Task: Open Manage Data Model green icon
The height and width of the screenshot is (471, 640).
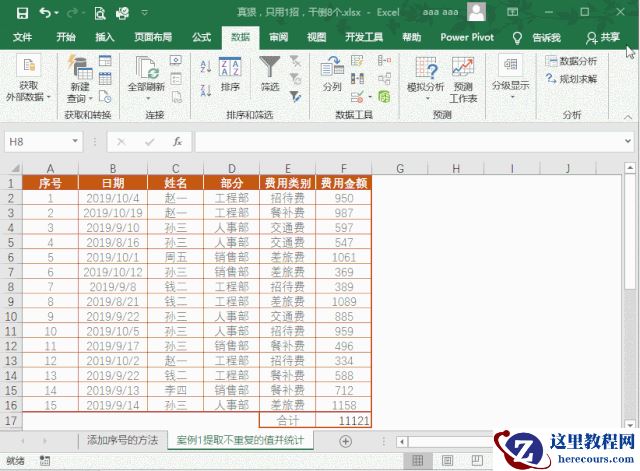Action: pos(384,97)
